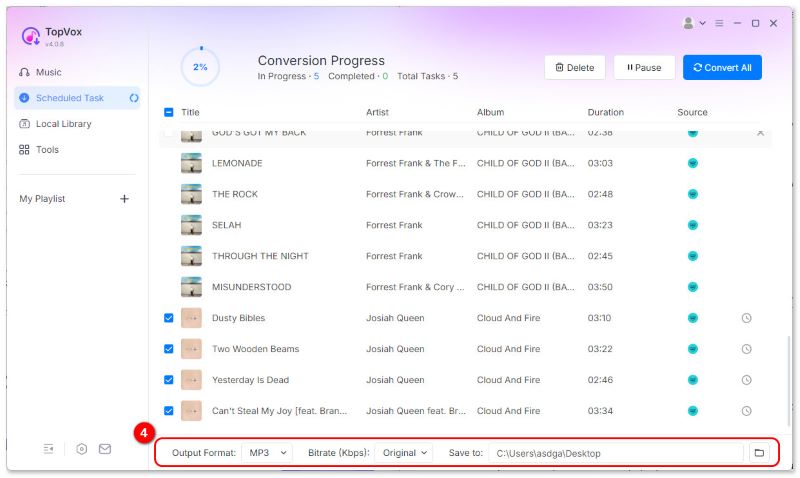Click source icon for MISUNDERSTOOD
Viewport: 800px width, 478px height.
coord(692,287)
